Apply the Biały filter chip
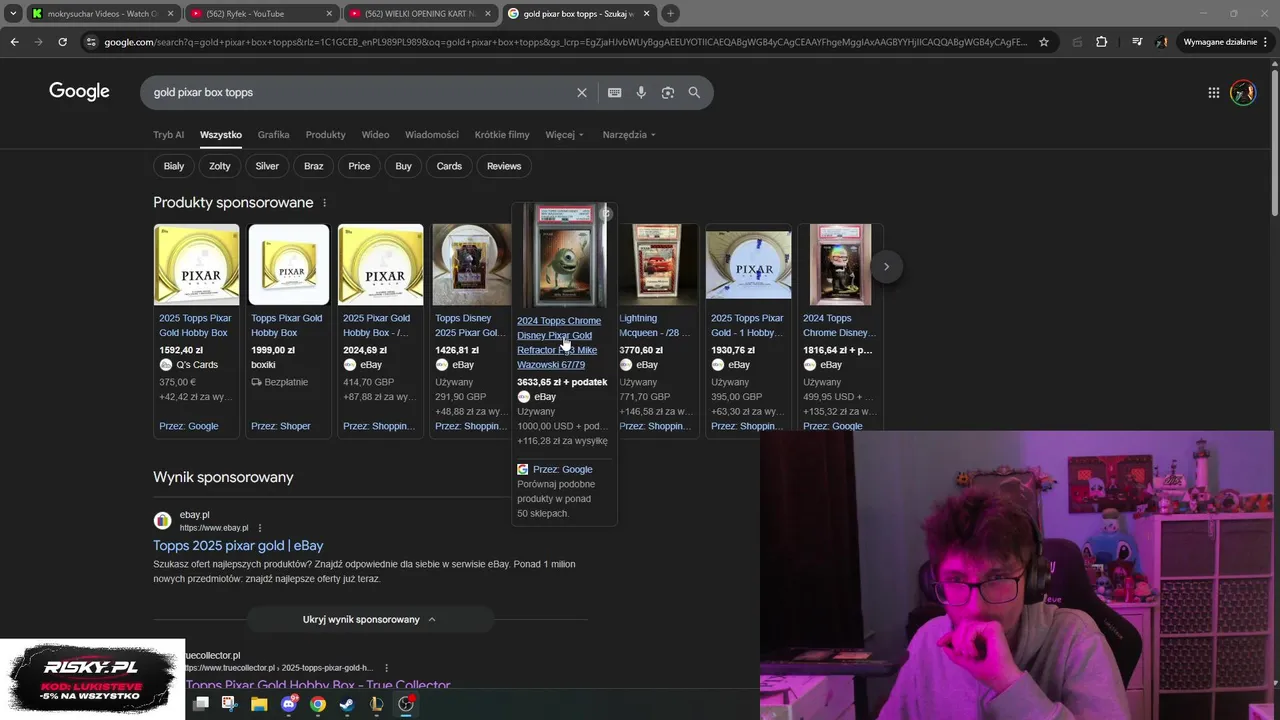 tap(174, 166)
